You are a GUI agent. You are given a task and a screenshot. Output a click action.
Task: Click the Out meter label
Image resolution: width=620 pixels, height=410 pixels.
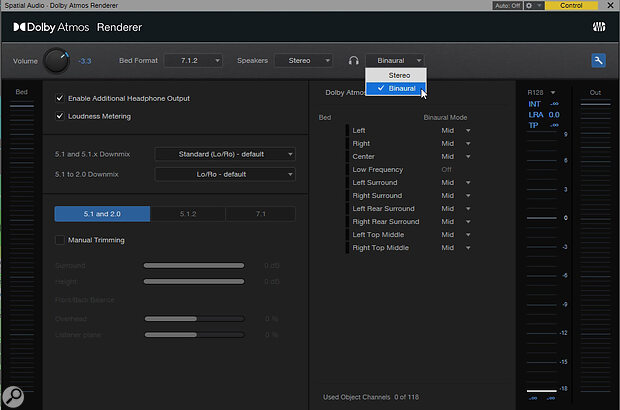point(595,93)
